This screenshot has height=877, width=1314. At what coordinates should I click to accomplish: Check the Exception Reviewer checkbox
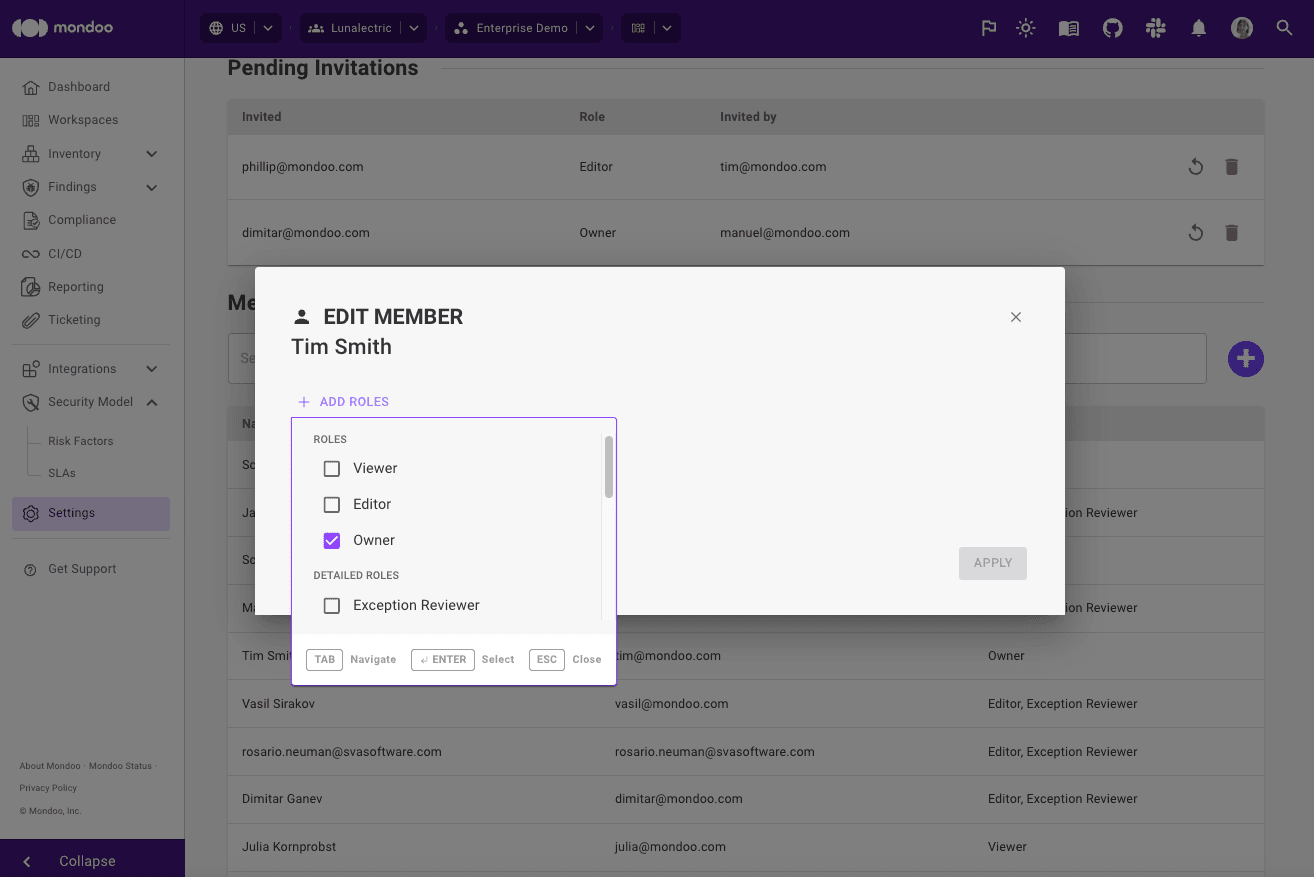[x=332, y=605]
